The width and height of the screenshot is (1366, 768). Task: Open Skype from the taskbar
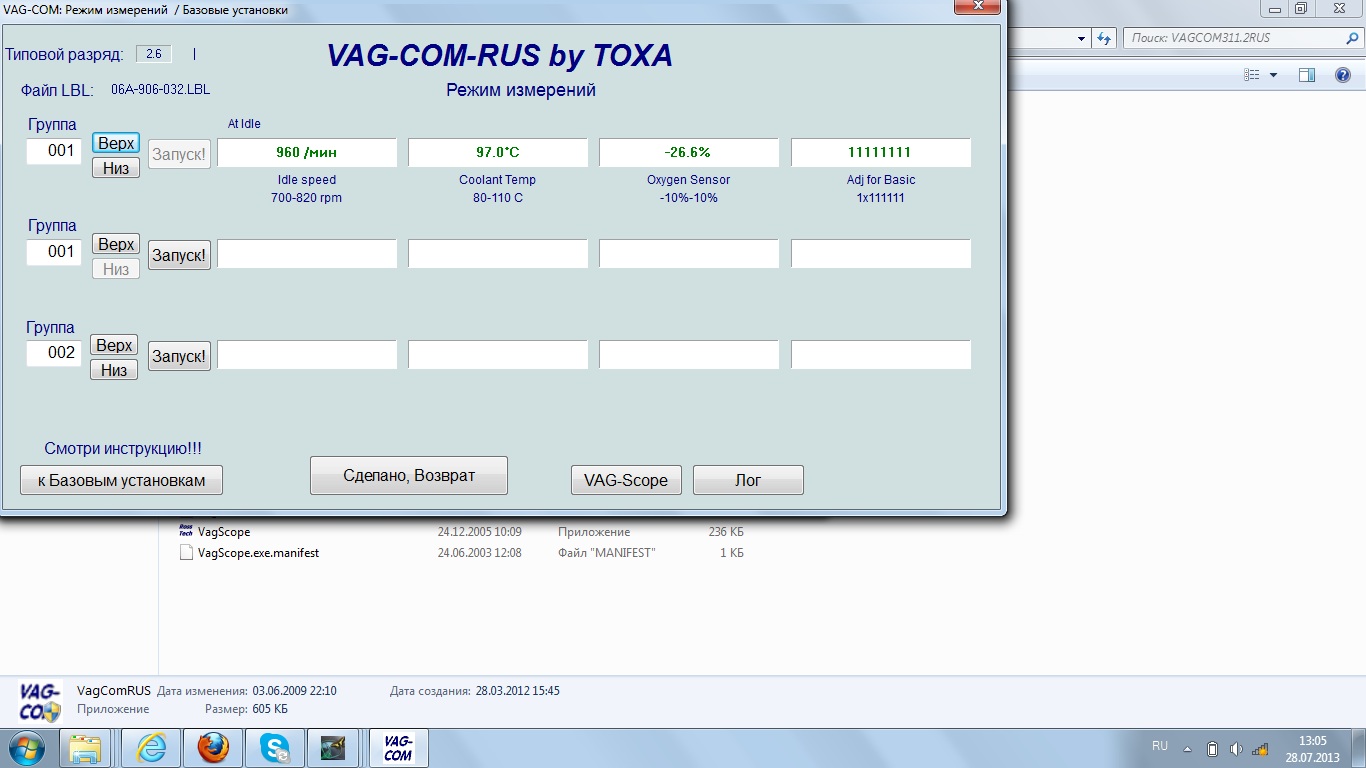pyautogui.click(x=274, y=748)
